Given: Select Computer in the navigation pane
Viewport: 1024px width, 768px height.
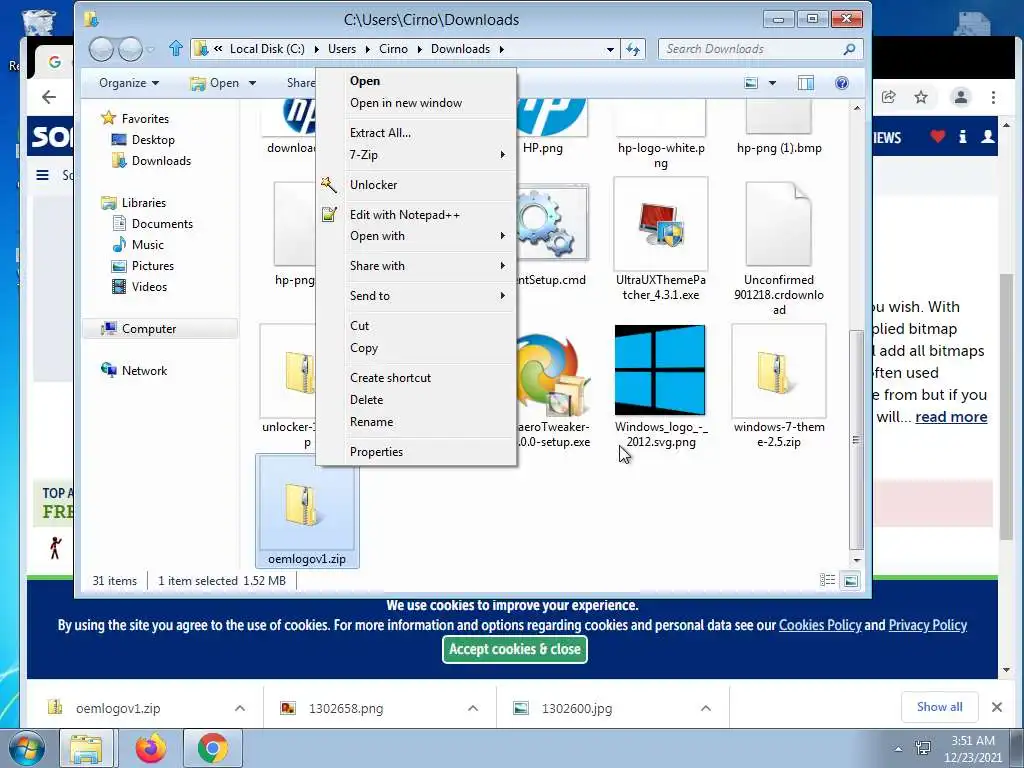Looking at the screenshot, I should (149, 329).
